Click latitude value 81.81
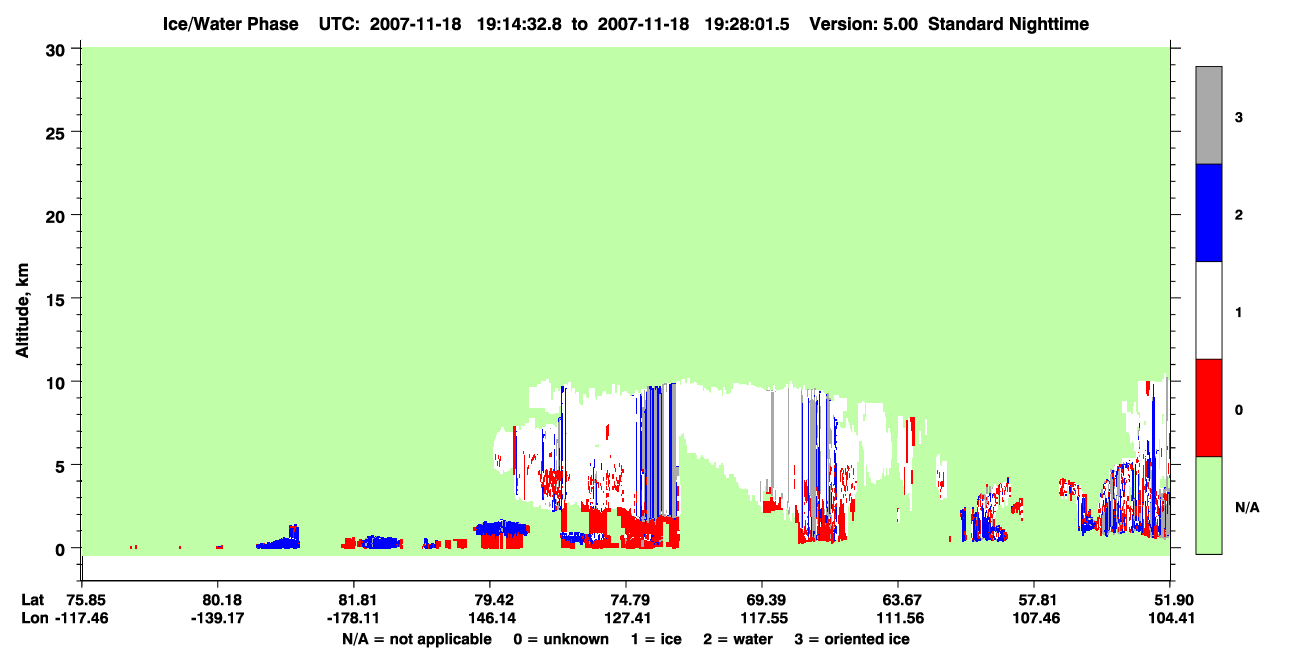This screenshot has height=667, width=1300. (354, 600)
